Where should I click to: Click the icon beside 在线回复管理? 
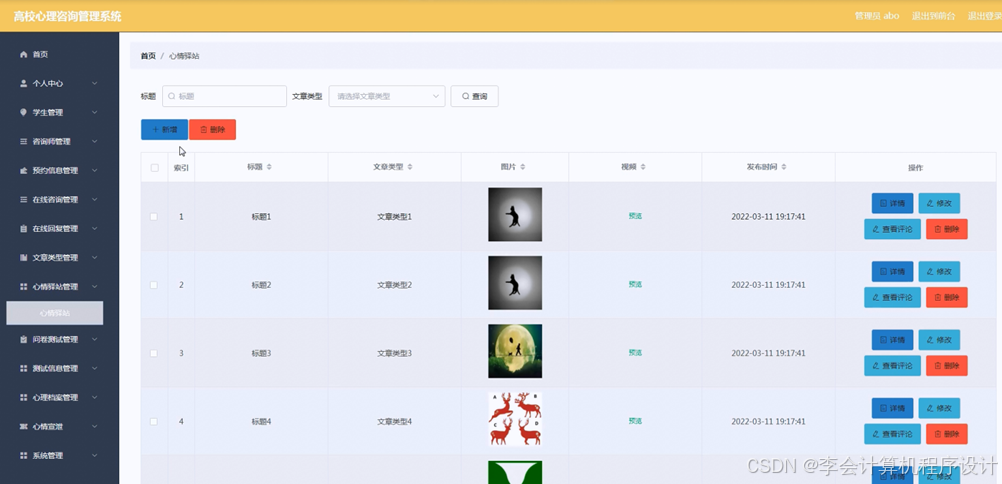pos(24,229)
